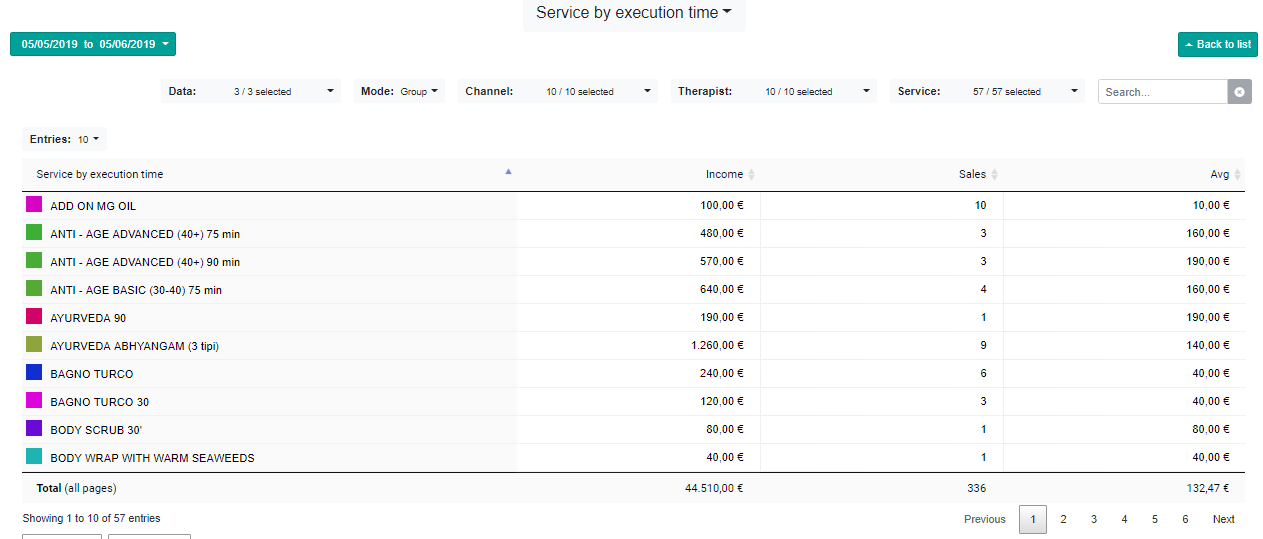Focus the Search input field

pyautogui.click(x=1163, y=92)
